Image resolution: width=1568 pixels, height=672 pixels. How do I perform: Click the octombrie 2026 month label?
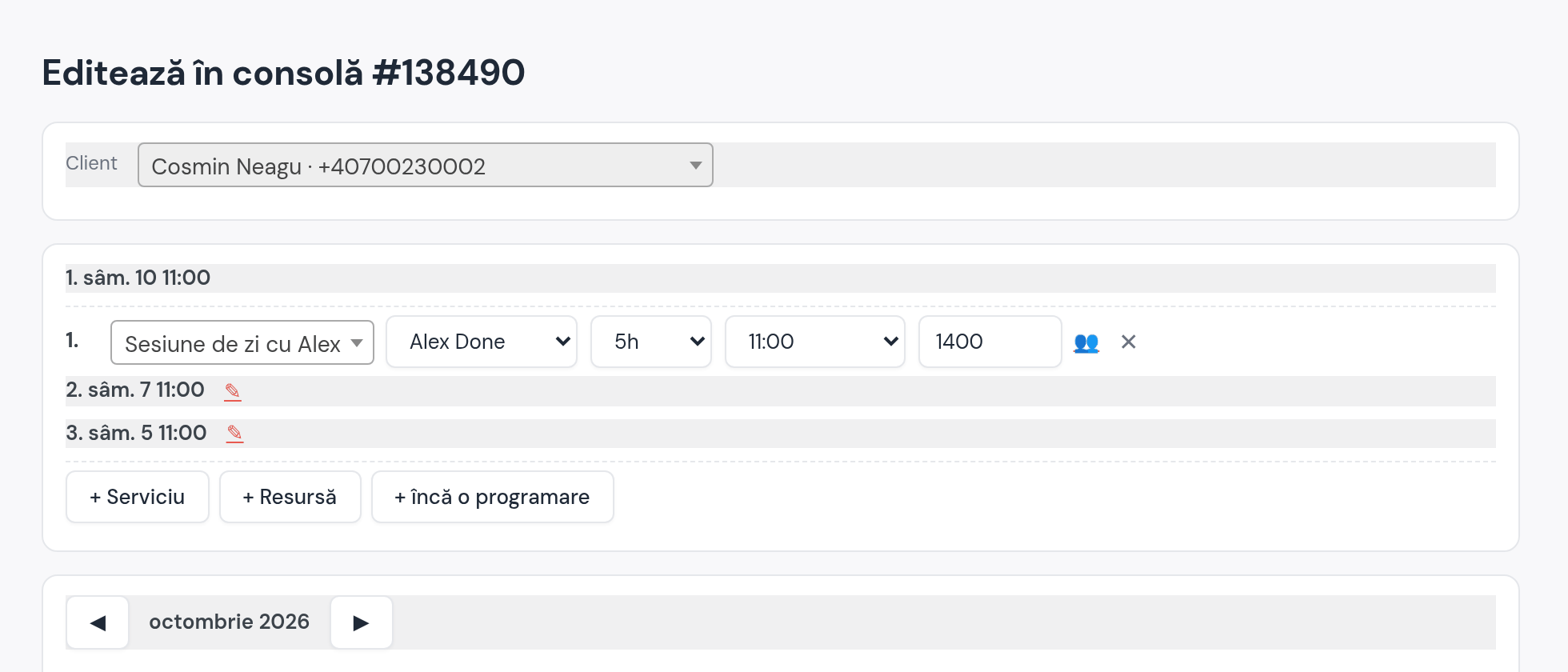230,622
